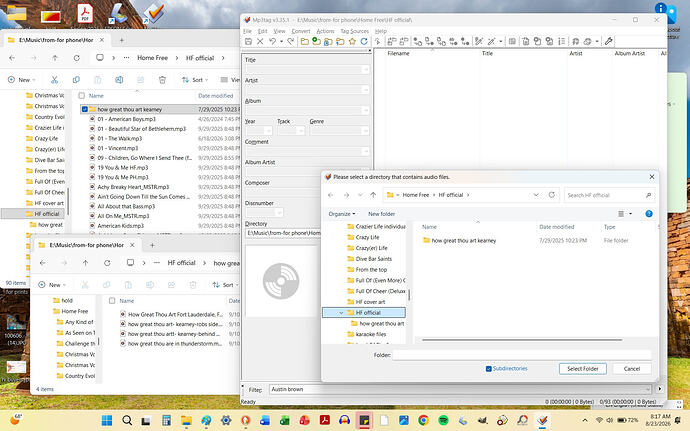Open the Album field dropdown in Mp3tag

[365, 111]
